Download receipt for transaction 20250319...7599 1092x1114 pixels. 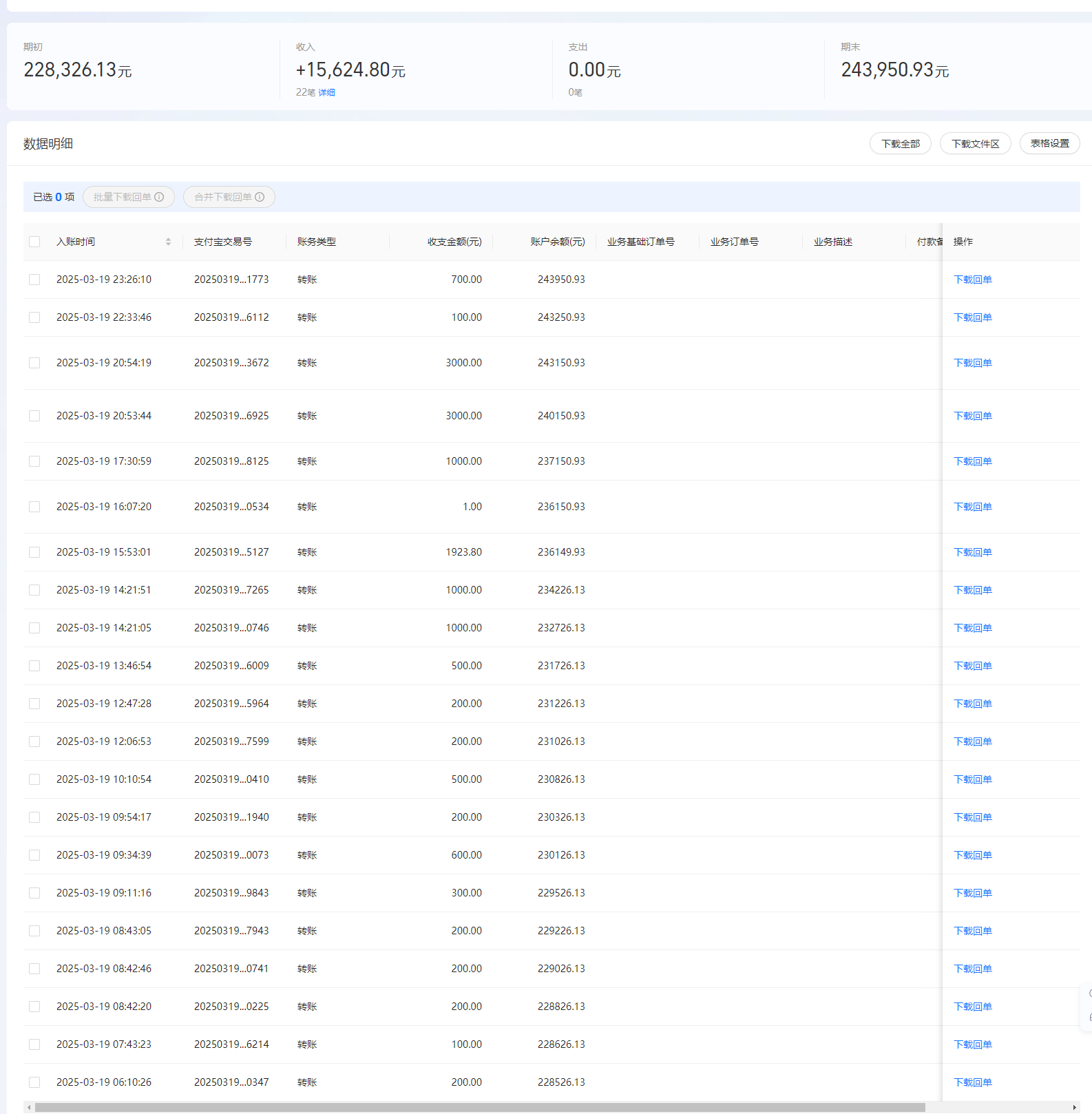(972, 742)
